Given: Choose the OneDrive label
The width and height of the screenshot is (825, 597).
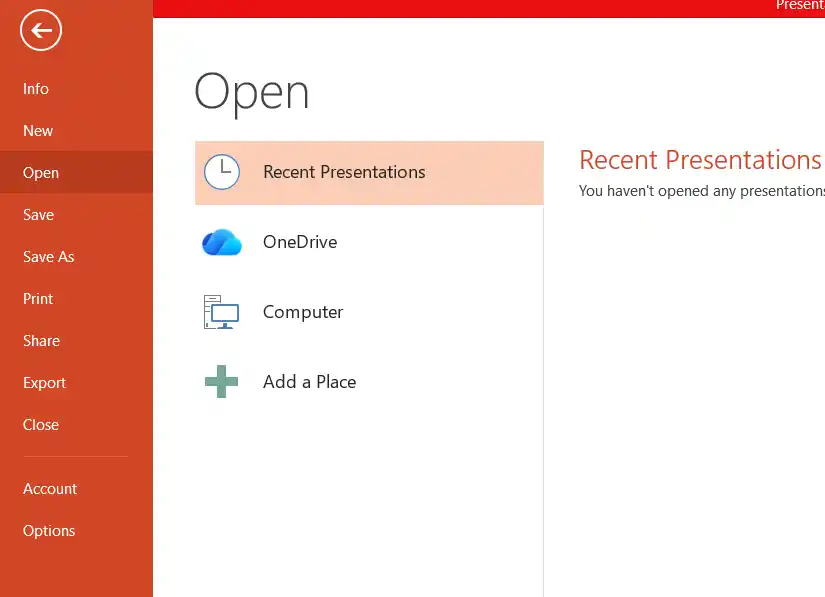Looking at the screenshot, I should click(x=300, y=242).
